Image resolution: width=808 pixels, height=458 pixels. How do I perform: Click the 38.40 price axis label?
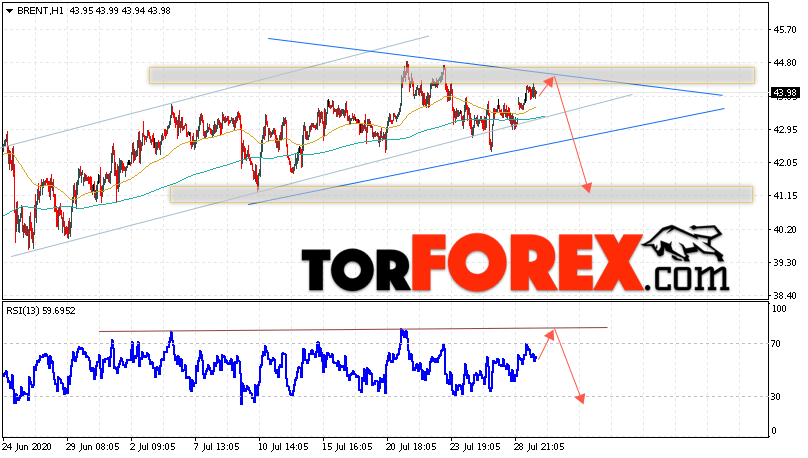coord(784,296)
